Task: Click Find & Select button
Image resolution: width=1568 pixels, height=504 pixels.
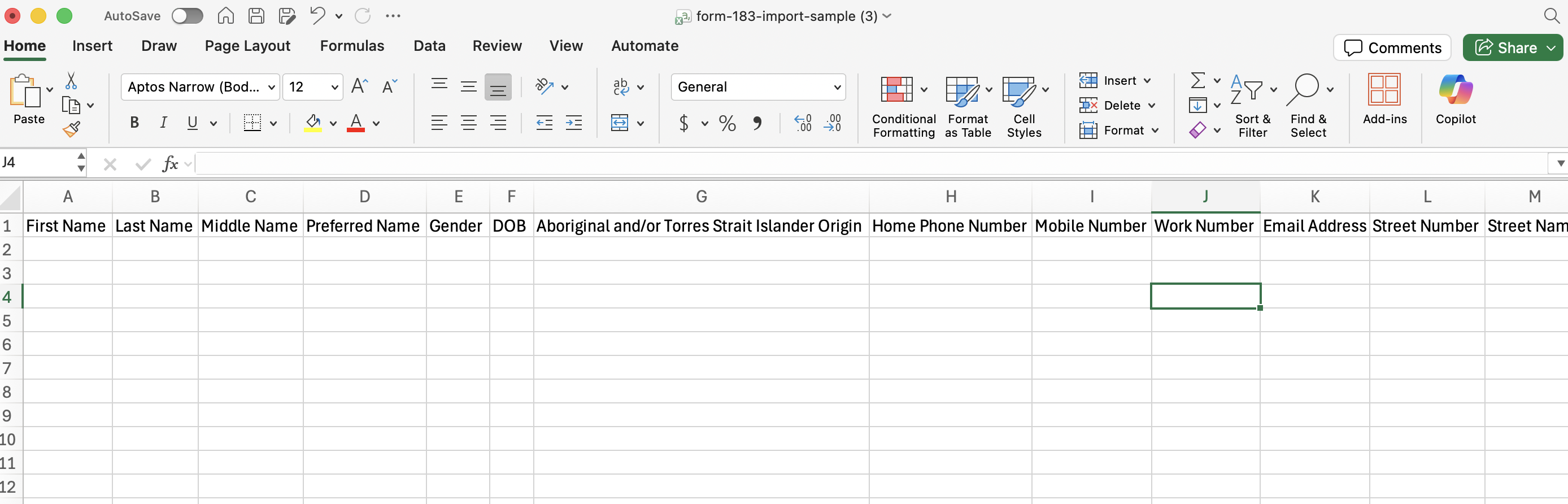Action: click(1308, 105)
